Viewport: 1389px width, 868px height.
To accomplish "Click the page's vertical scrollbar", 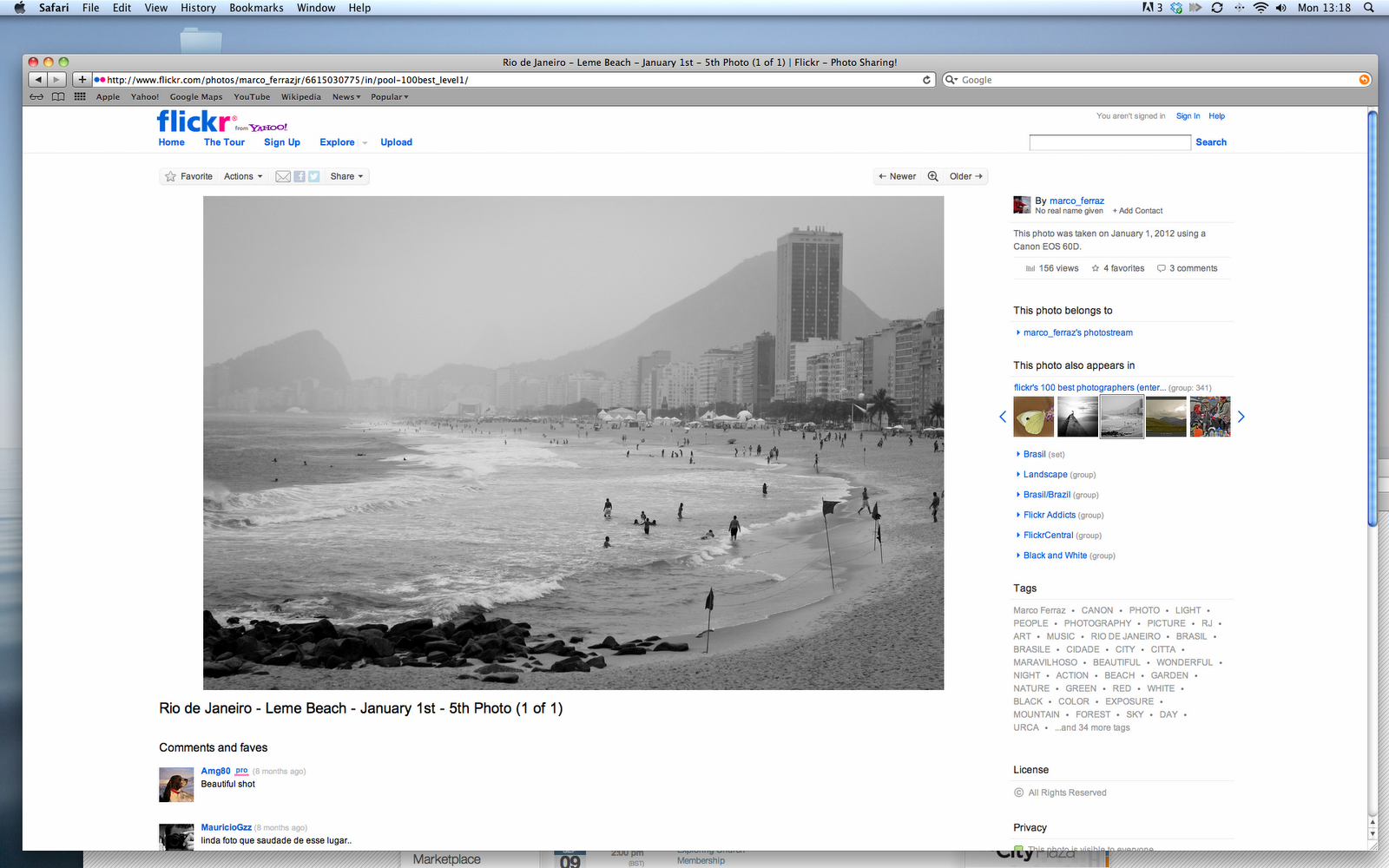I will point(1373,318).
